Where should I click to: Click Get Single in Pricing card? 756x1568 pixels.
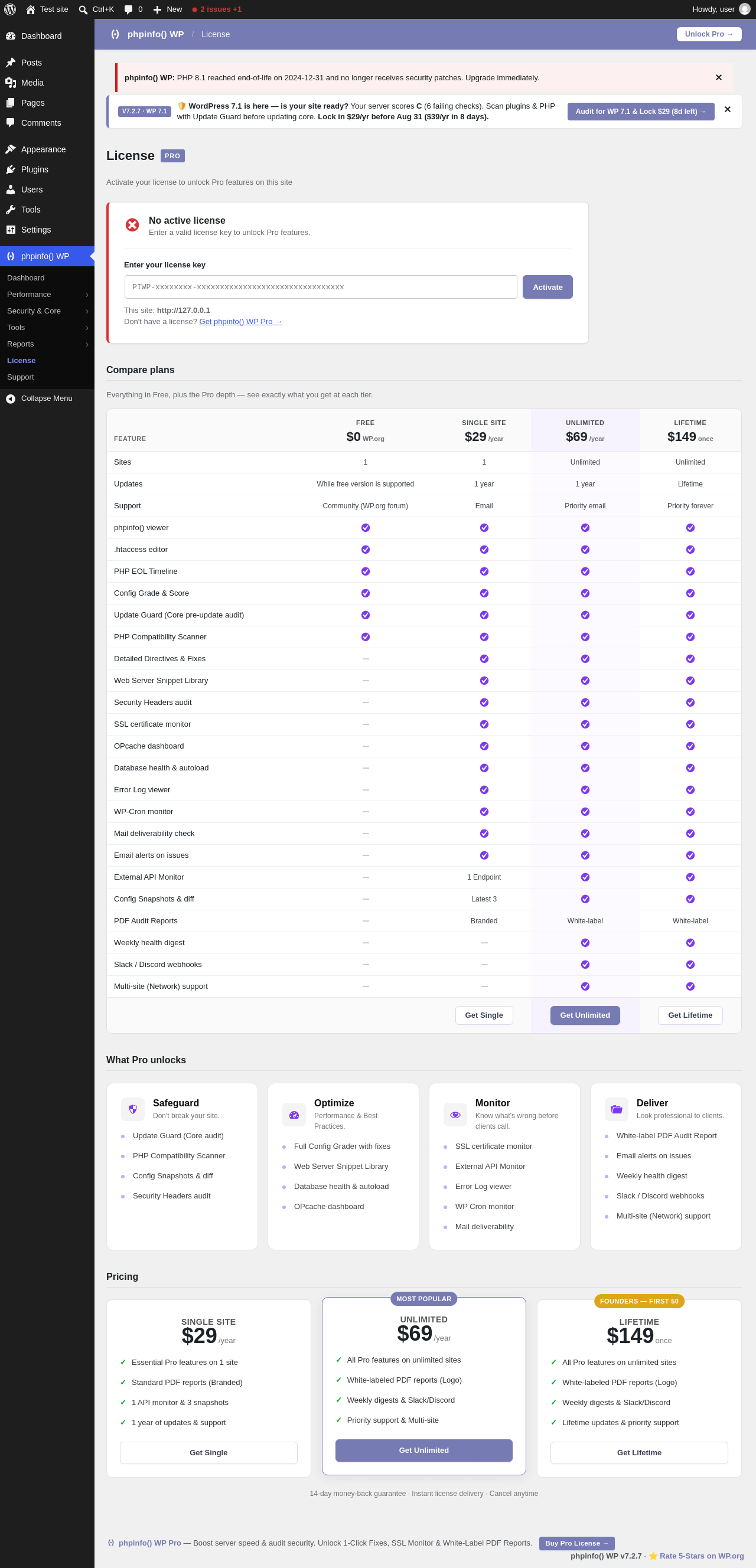[208, 1452]
